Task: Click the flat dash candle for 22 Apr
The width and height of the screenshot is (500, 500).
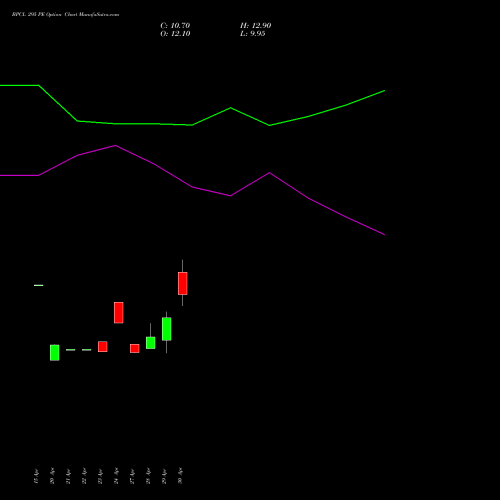Action: click(x=87, y=350)
